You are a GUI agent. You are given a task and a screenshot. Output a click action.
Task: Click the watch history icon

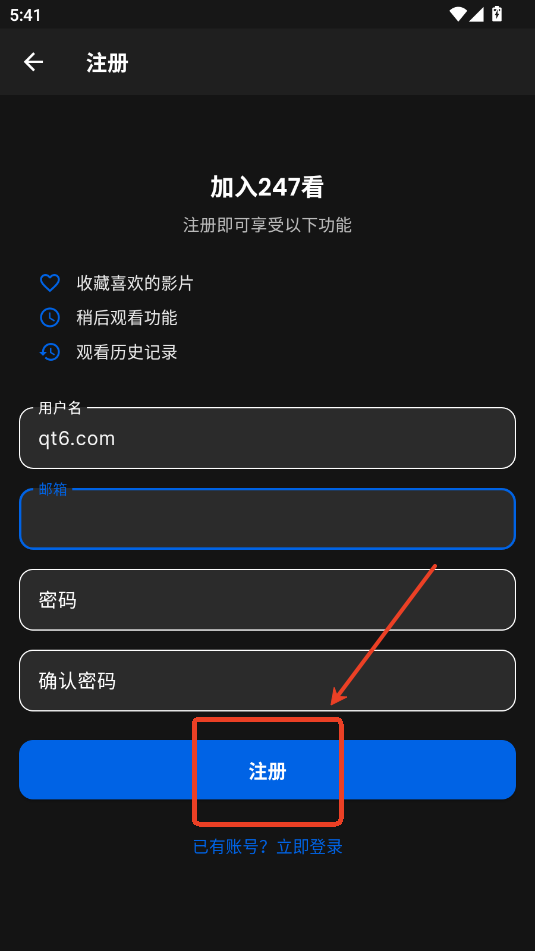(50, 352)
